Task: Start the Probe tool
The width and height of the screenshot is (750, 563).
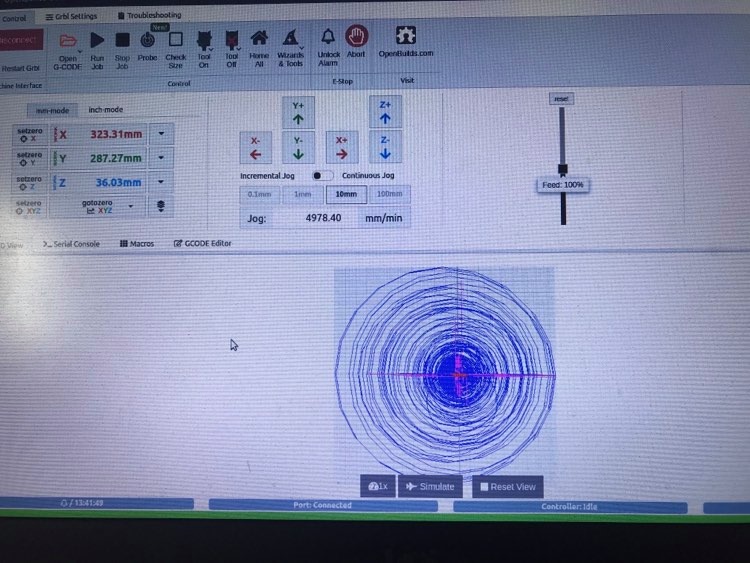Action: click(148, 43)
